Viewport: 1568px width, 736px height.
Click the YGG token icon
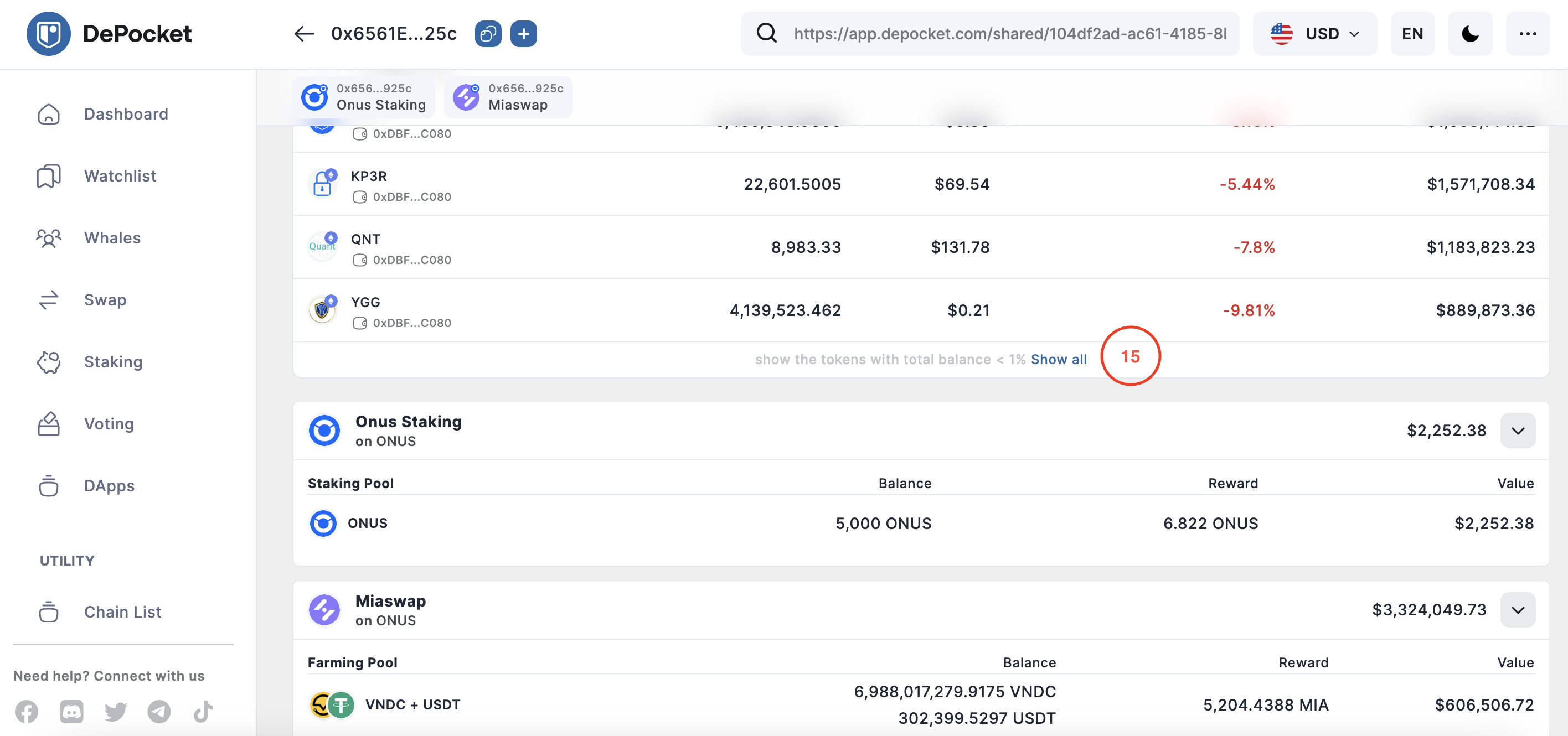(x=323, y=309)
